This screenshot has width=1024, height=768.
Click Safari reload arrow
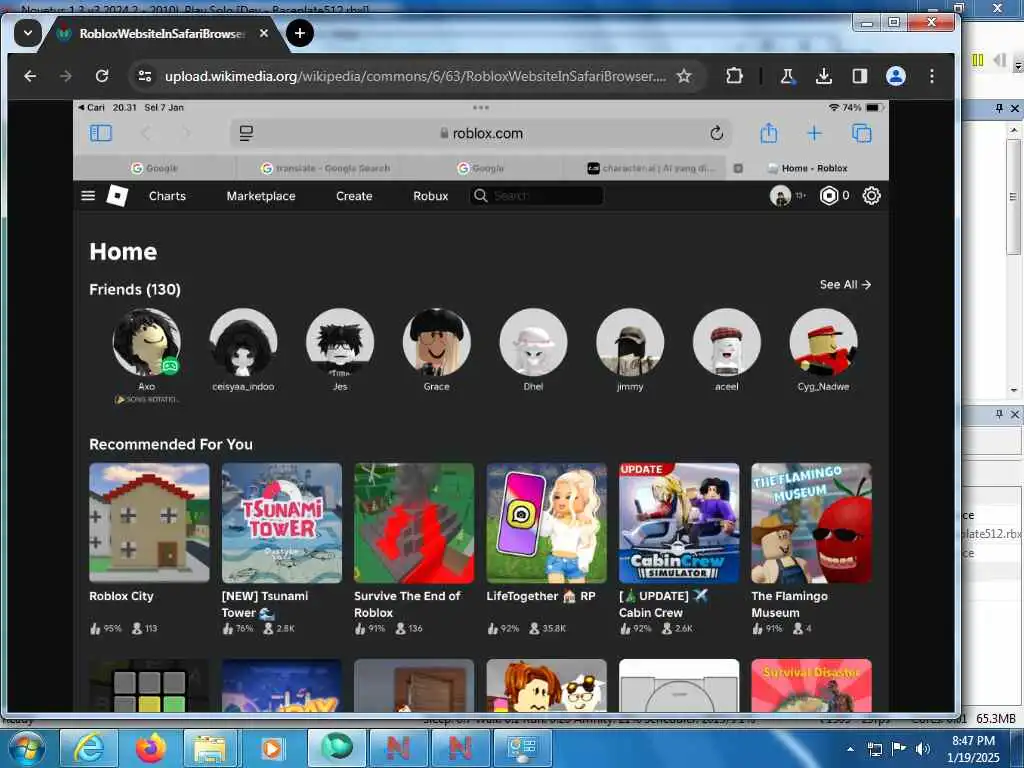tap(716, 133)
